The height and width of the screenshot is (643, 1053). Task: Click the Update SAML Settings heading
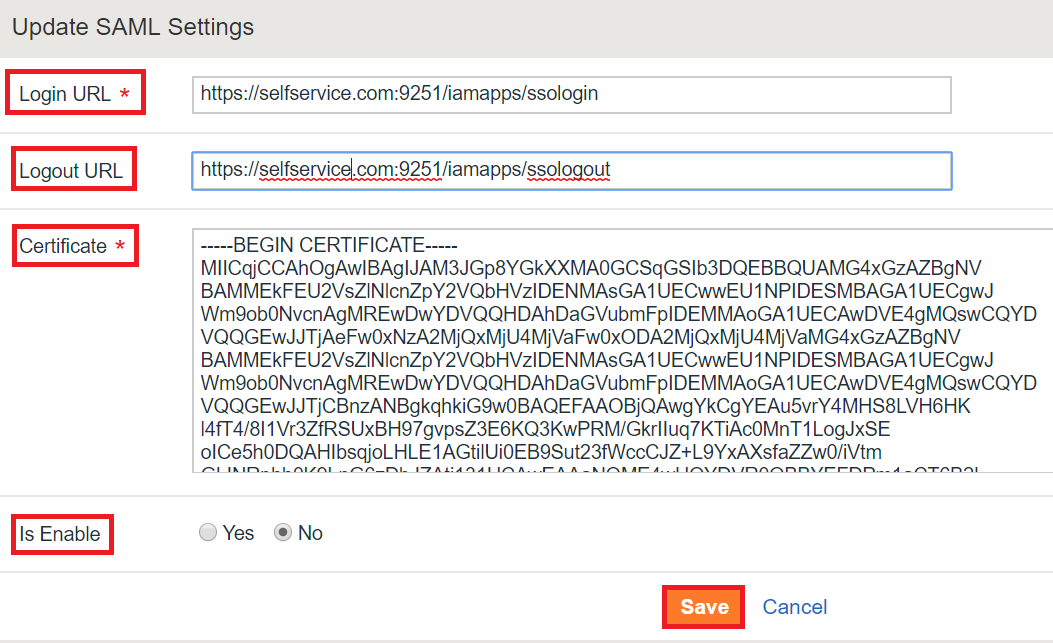pos(133,27)
